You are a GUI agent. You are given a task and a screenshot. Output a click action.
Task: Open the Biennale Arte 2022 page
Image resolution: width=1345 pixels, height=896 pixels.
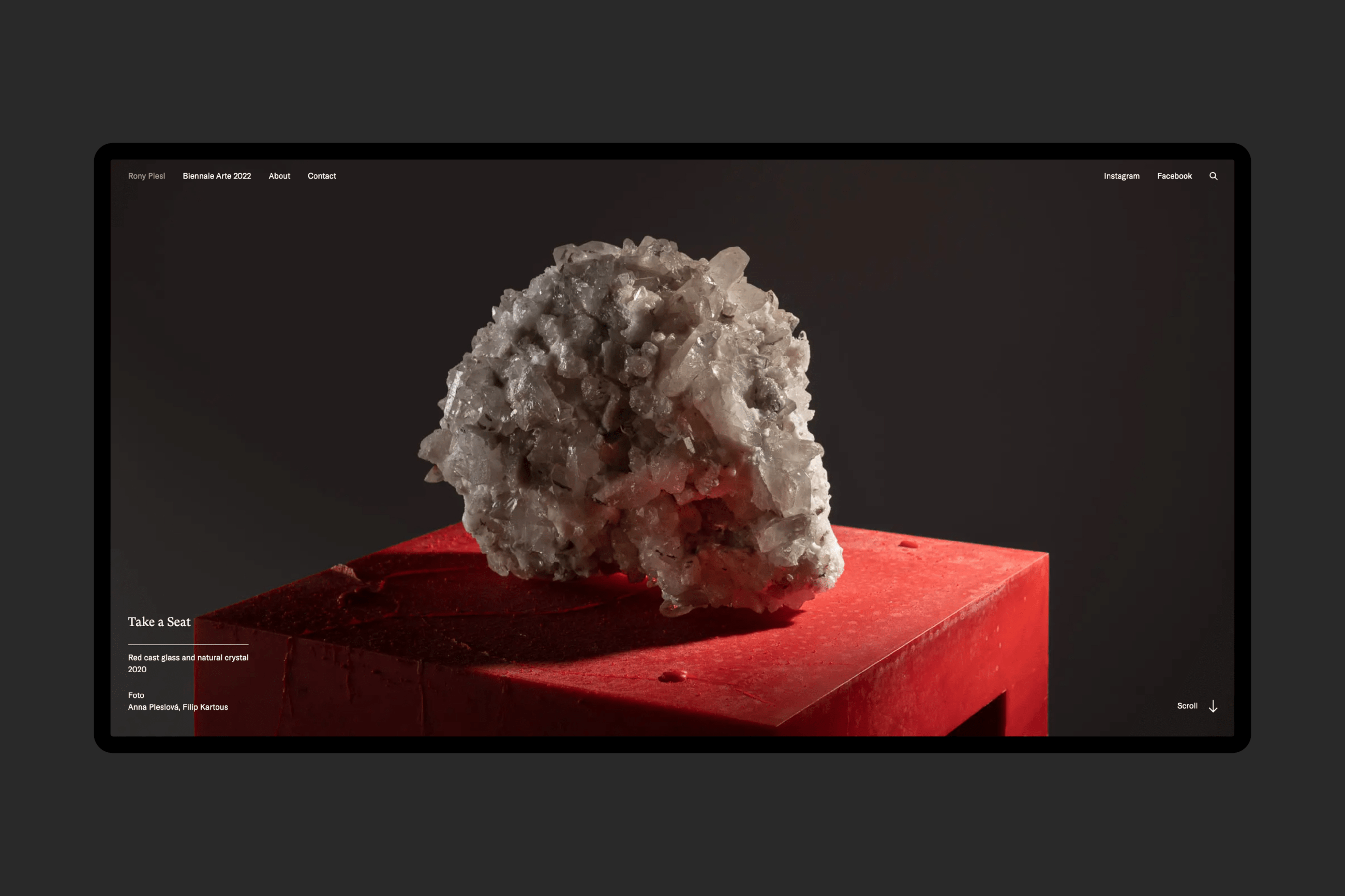tap(217, 176)
